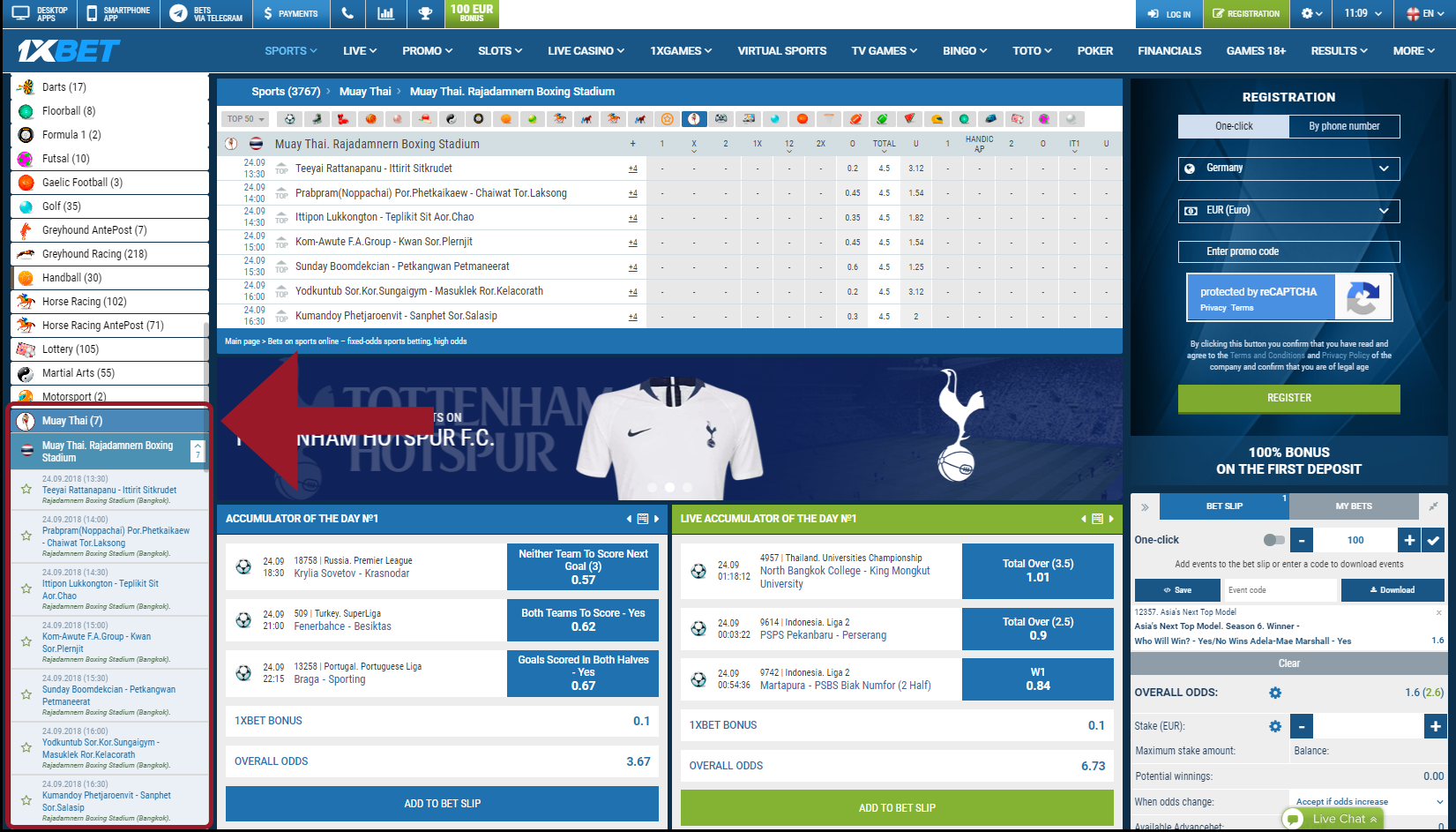Click the blue Add to Bet Slip button

442,804
